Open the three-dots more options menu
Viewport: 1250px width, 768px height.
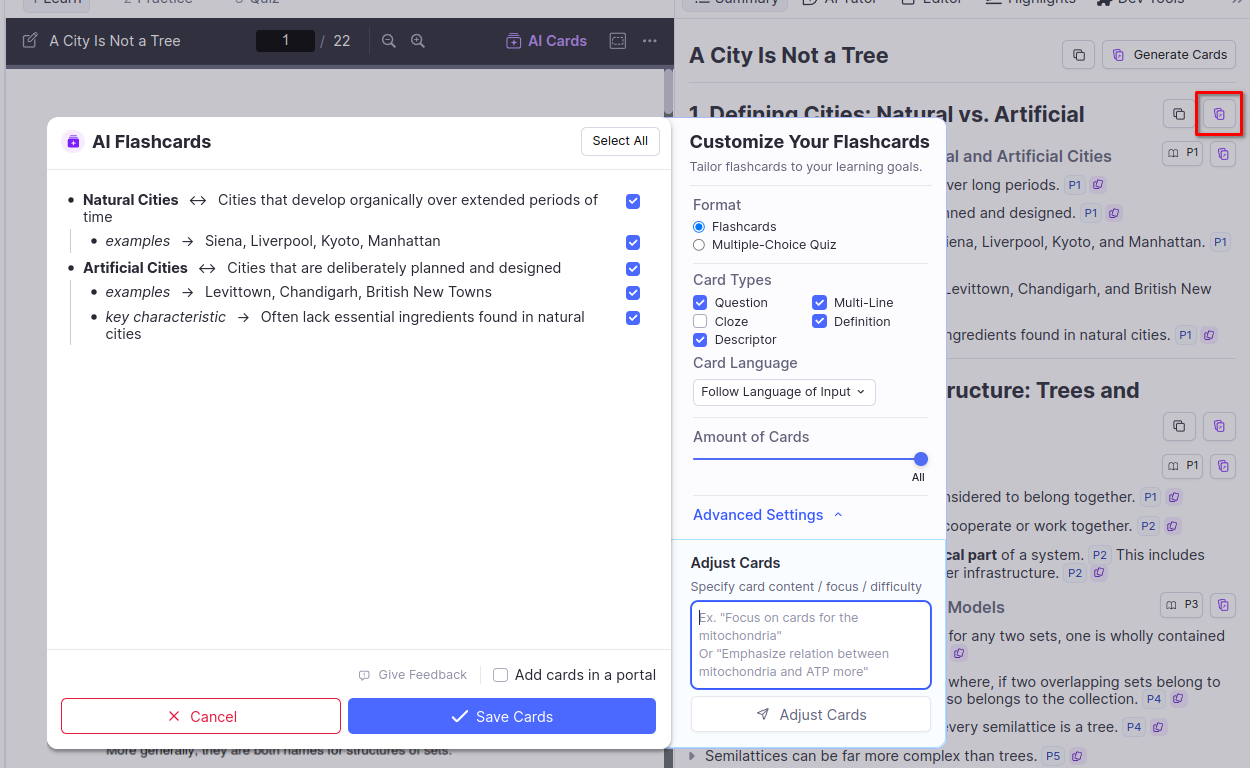pos(650,41)
